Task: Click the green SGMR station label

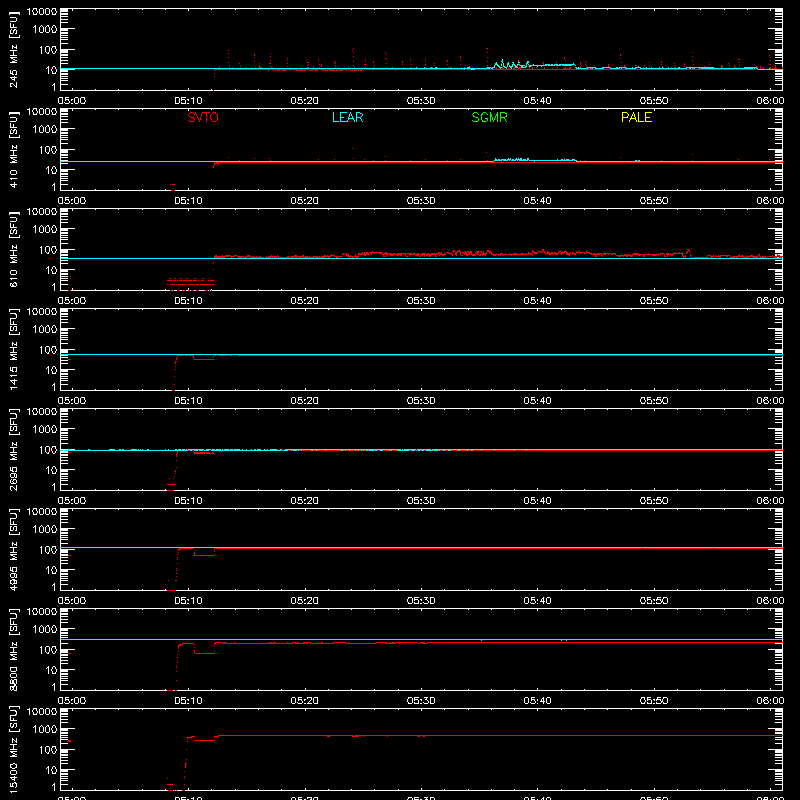Action: pyautogui.click(x=489, y=117)
